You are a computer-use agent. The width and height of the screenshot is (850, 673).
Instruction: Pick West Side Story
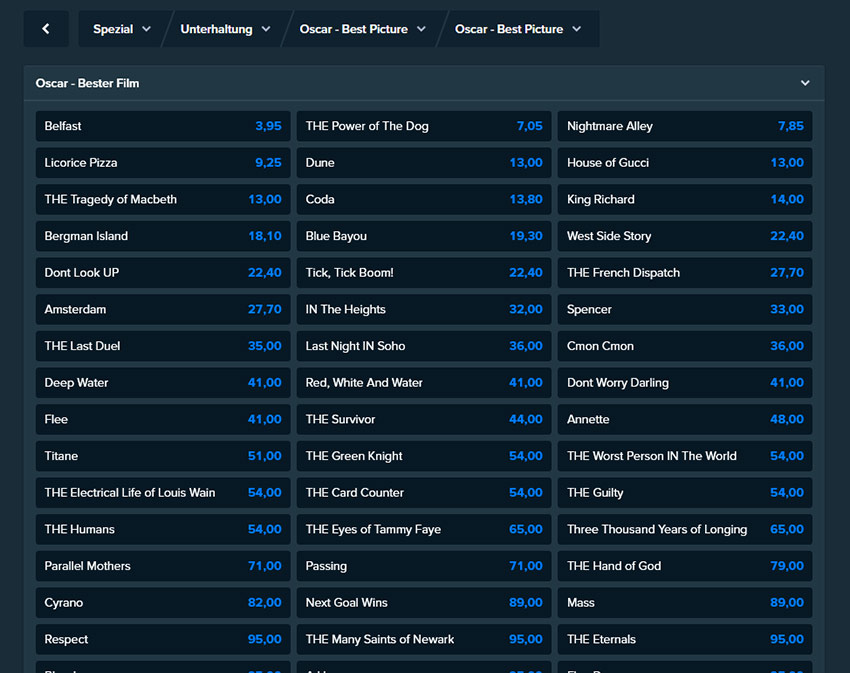coord(685,236)
